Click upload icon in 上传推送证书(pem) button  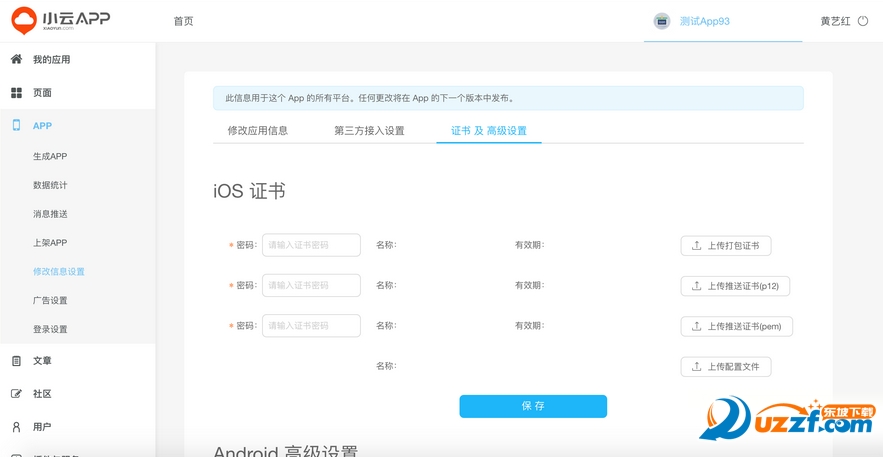coord(697,326)
